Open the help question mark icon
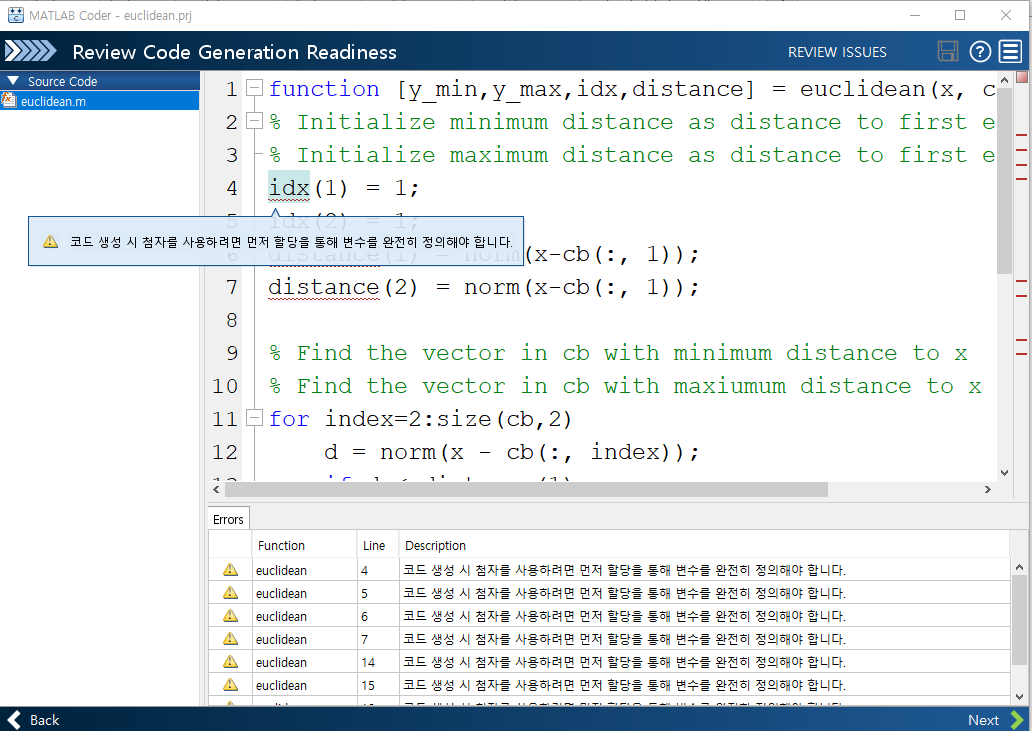This screenshot has width=1032, height=731. point(980,51)
